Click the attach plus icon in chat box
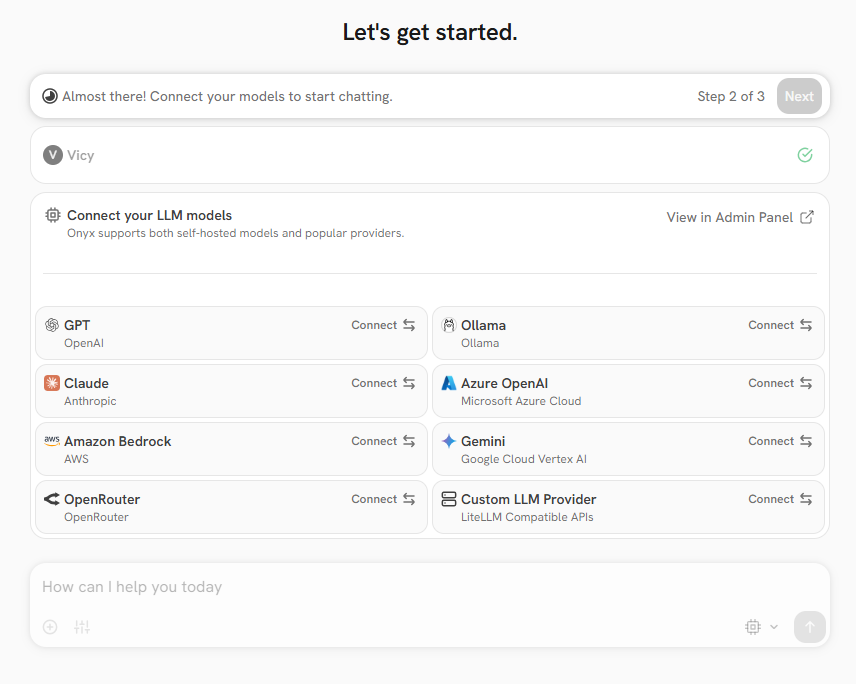The image size is (856, 684). point(50,627)
